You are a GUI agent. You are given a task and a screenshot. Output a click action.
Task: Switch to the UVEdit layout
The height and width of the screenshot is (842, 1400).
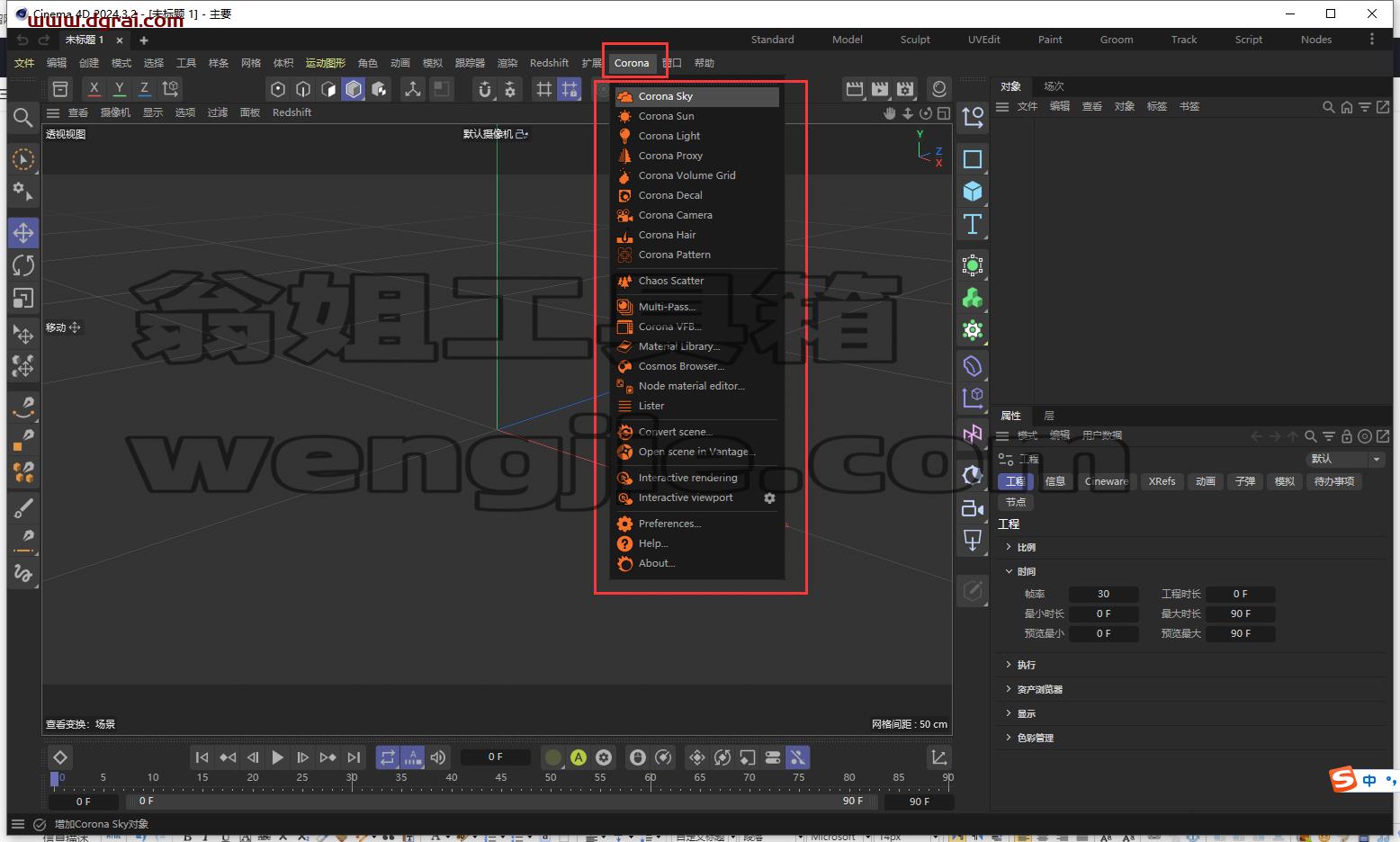pyautogui.click(x=983, y=40)
